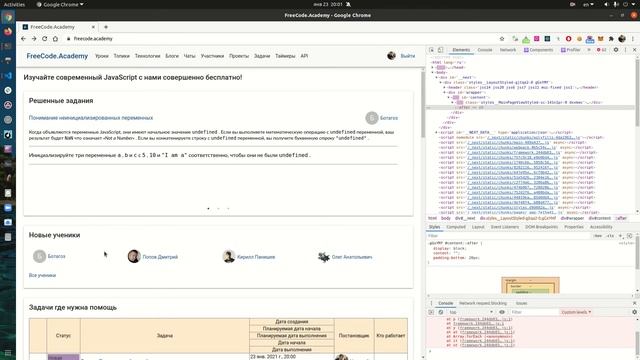The height and width of the screenshot is (360, 640).
Task: Bookmark this page with the star icon
Action: pyautogui.click(x=502, y=39)
